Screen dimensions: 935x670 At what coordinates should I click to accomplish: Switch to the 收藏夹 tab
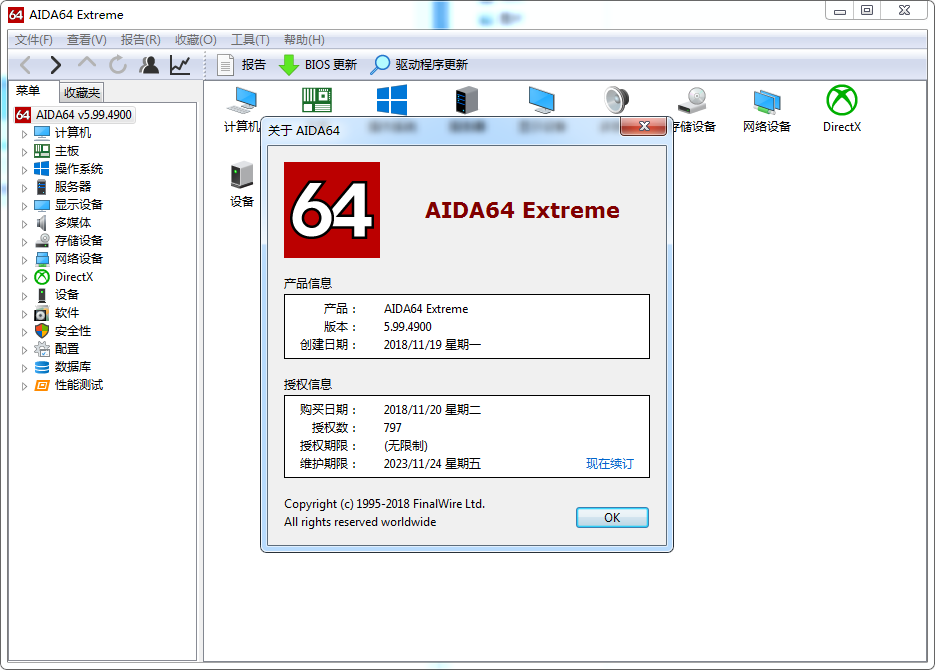(82, 92)
